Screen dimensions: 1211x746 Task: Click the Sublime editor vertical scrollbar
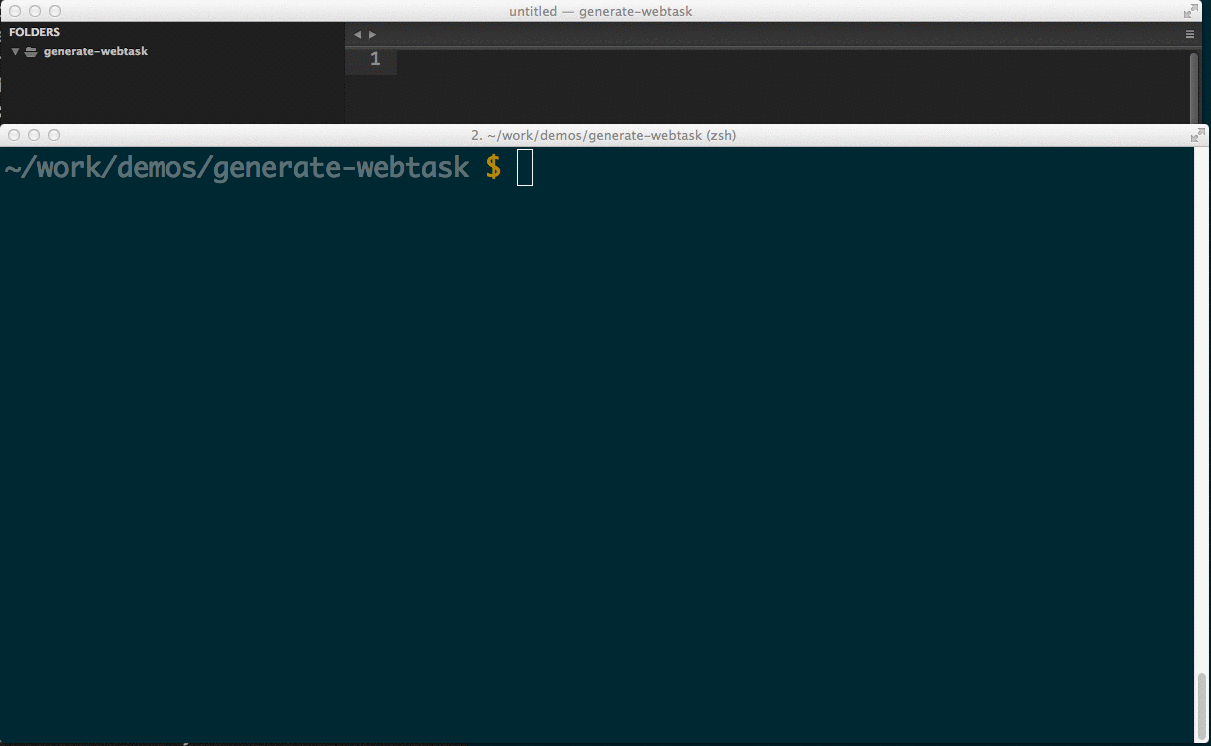coord(1194,88)
